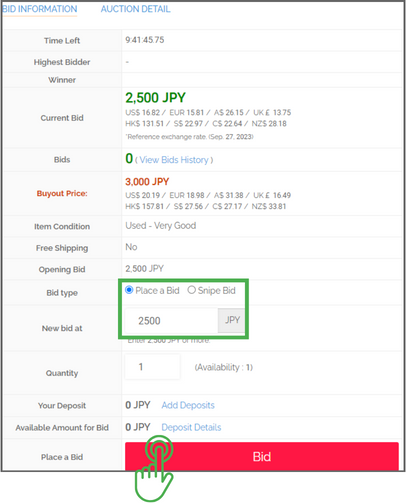Viewport: 406px width, 503px height.
Task: Click the JPY currency addon box
Action: (232, 320)
